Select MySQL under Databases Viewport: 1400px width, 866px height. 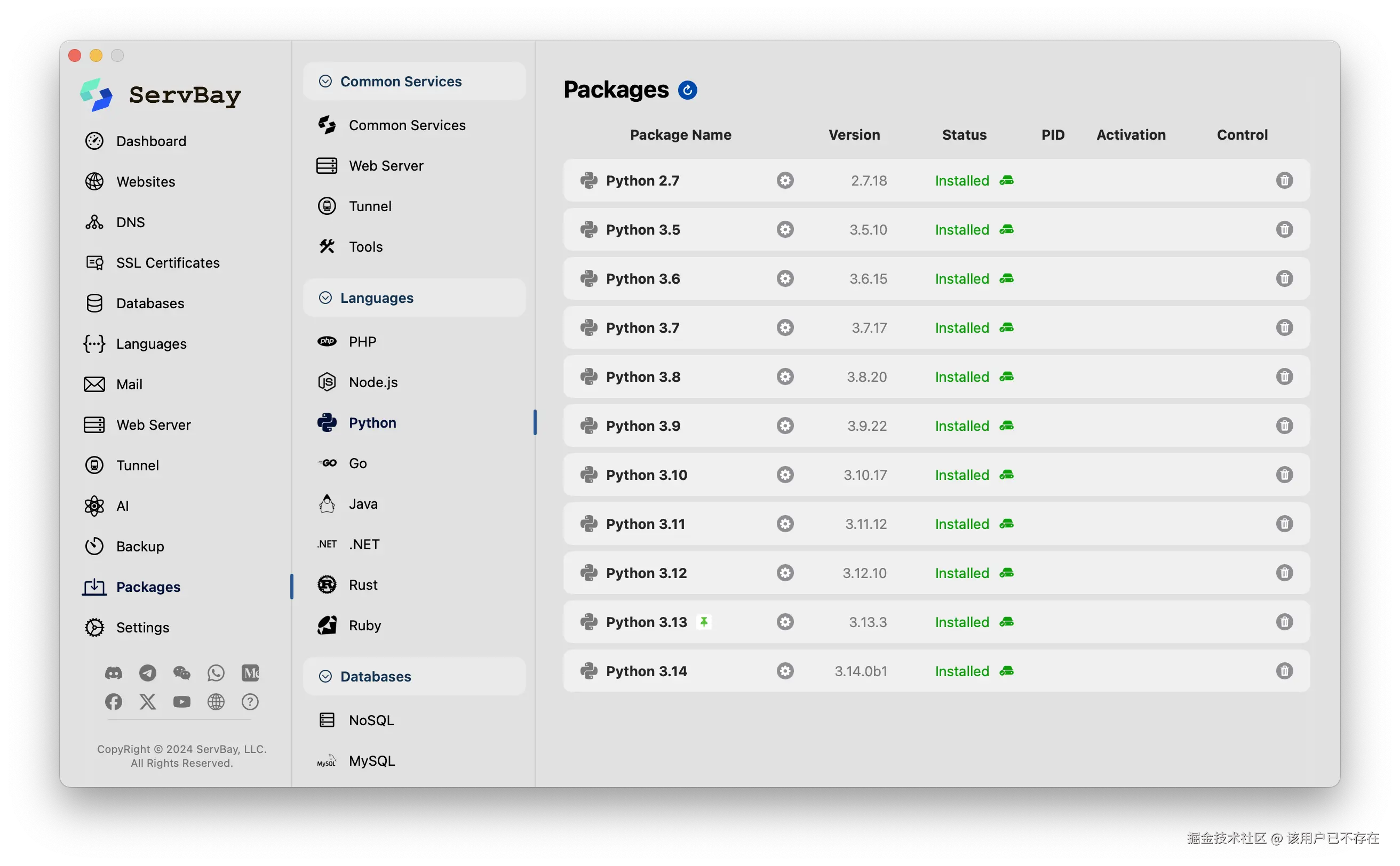371,760
